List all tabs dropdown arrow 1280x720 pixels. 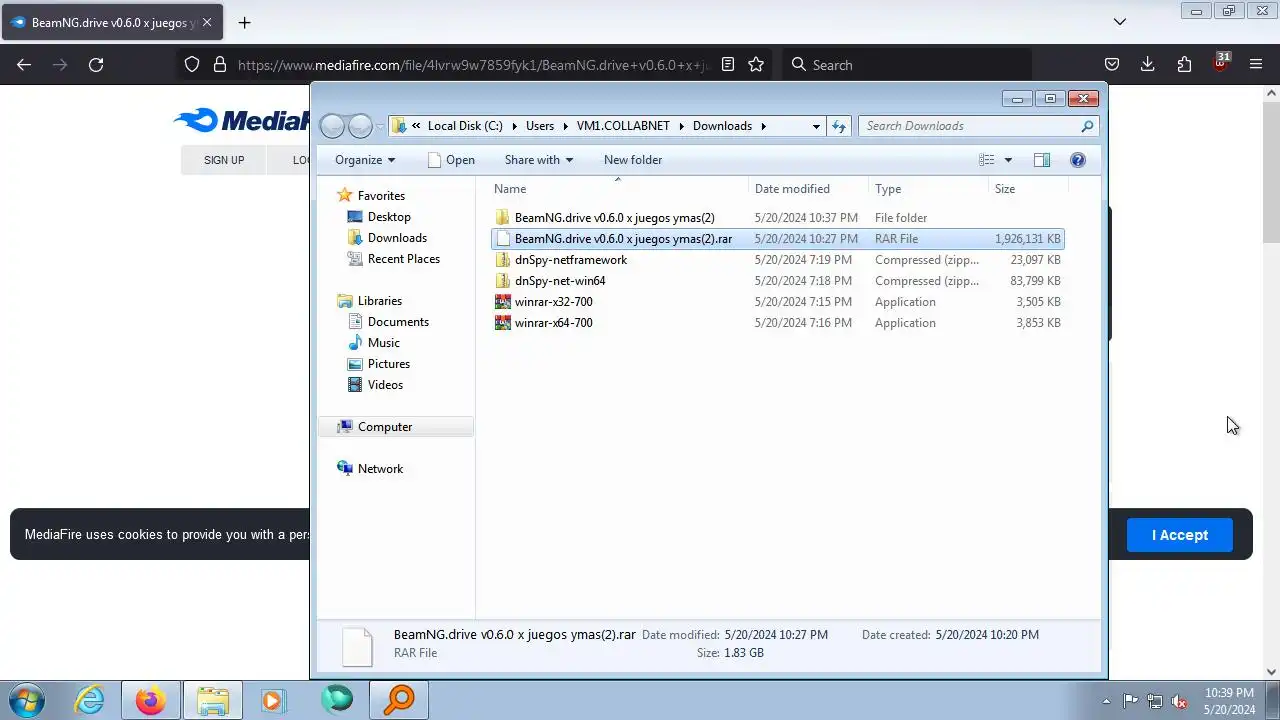click(x=1120, y=22)
